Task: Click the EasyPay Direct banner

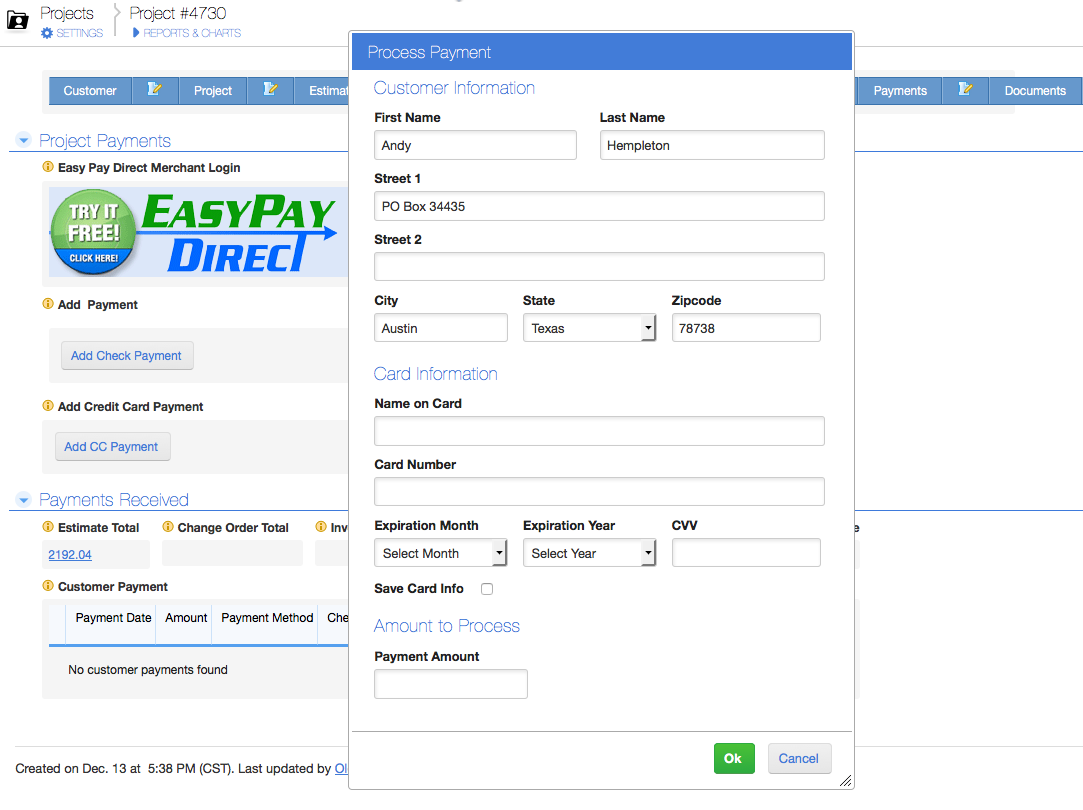Action: (x=198, y=232)
